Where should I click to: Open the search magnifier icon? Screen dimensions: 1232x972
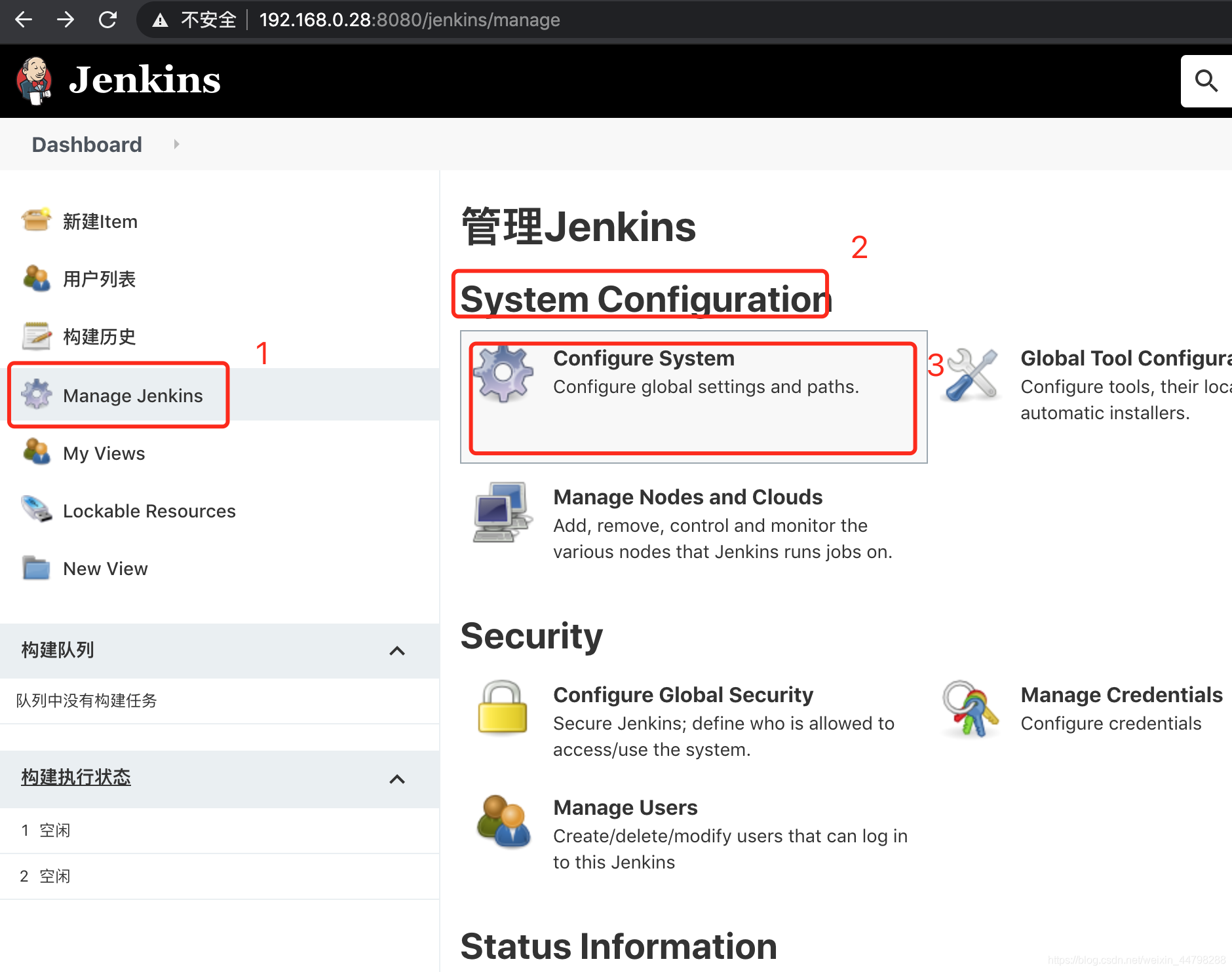1206,81
